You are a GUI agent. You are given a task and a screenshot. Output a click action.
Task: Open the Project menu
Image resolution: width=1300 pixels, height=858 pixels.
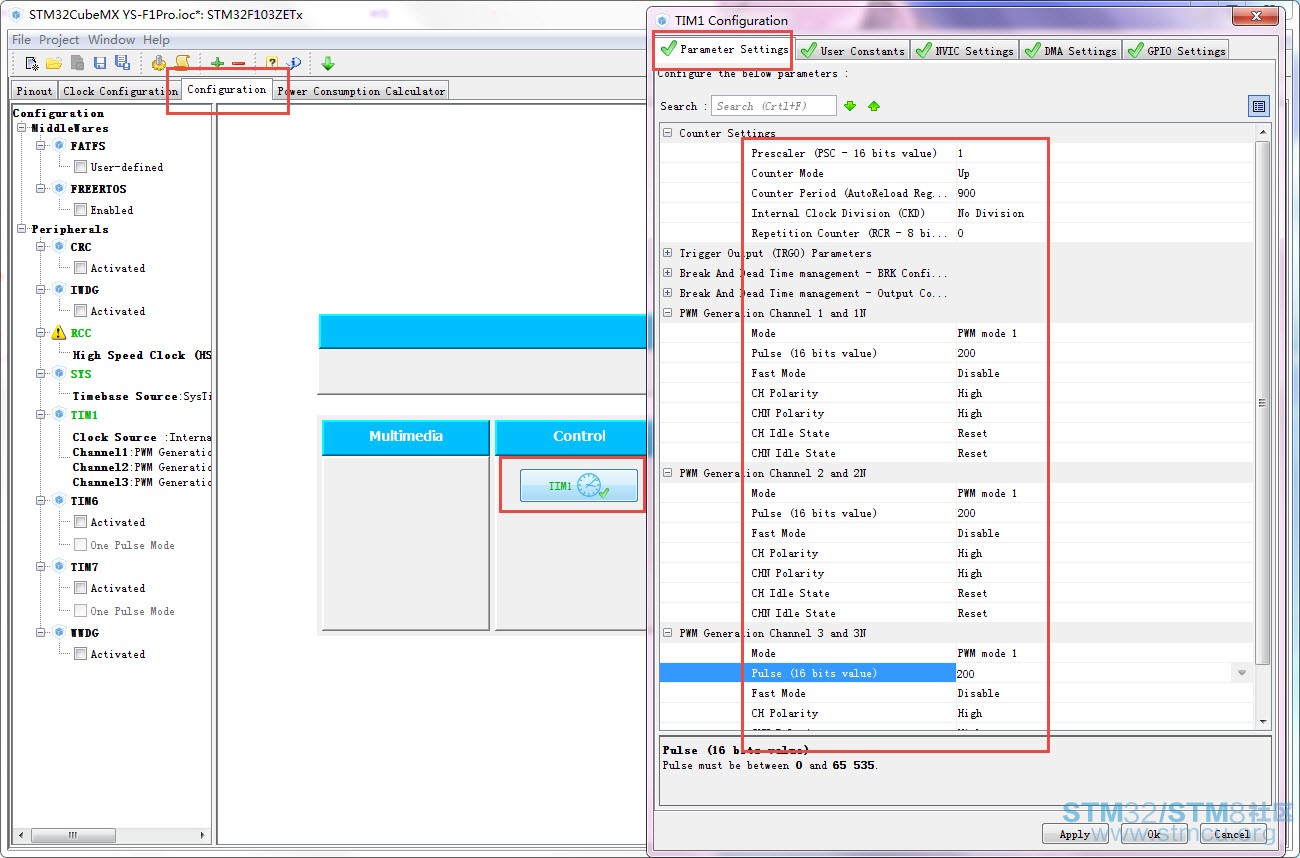pos(59,40)
